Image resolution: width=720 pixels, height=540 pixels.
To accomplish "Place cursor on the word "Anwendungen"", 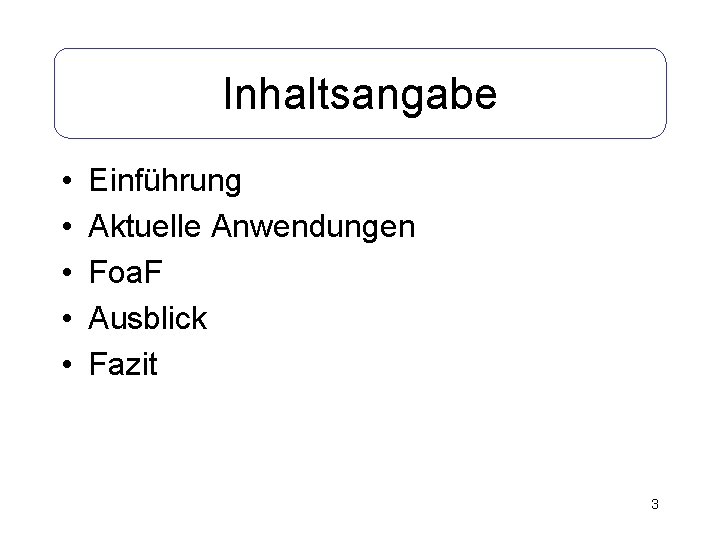I will click(x=313, y=227).
